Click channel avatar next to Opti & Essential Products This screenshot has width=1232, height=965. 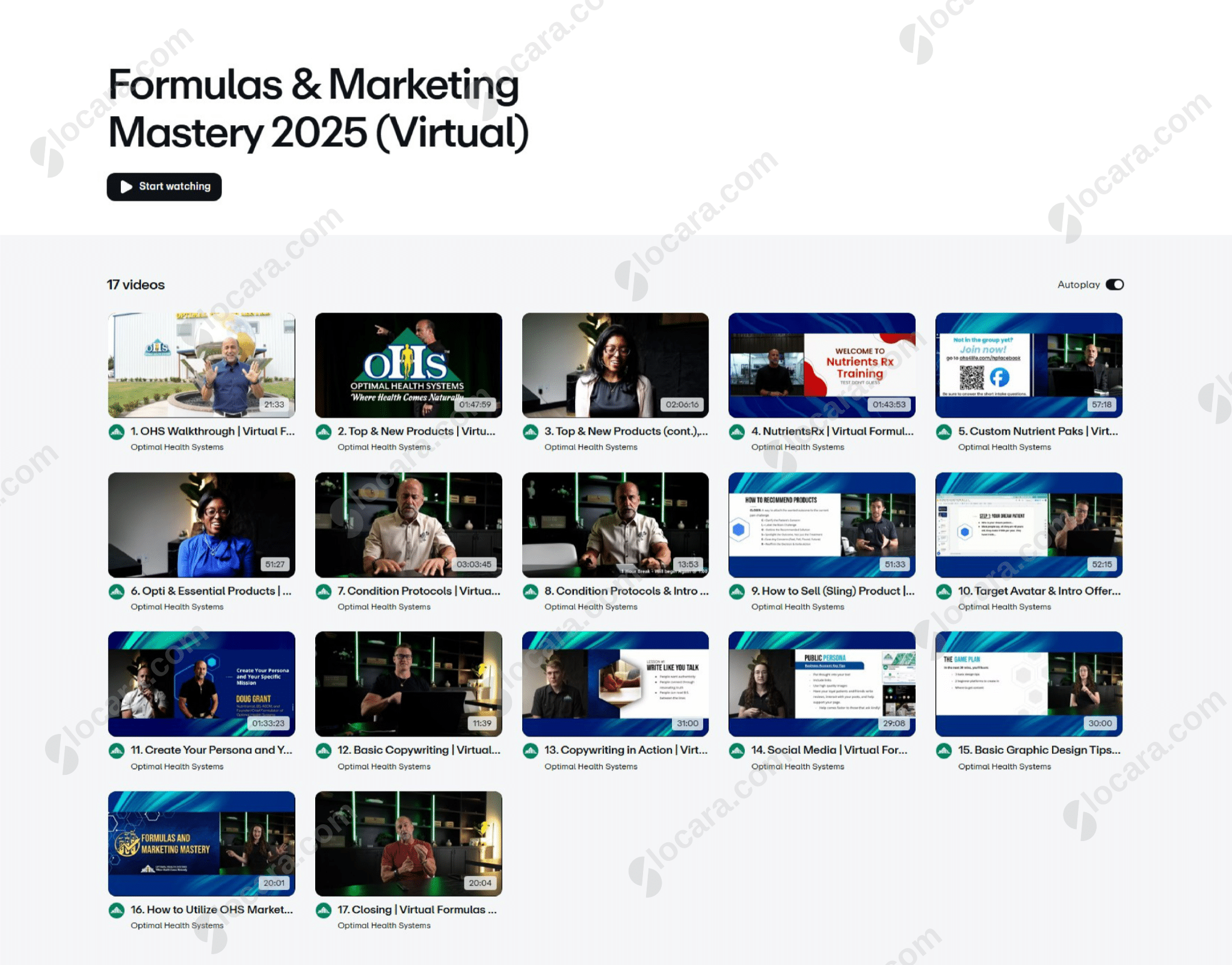117,591
